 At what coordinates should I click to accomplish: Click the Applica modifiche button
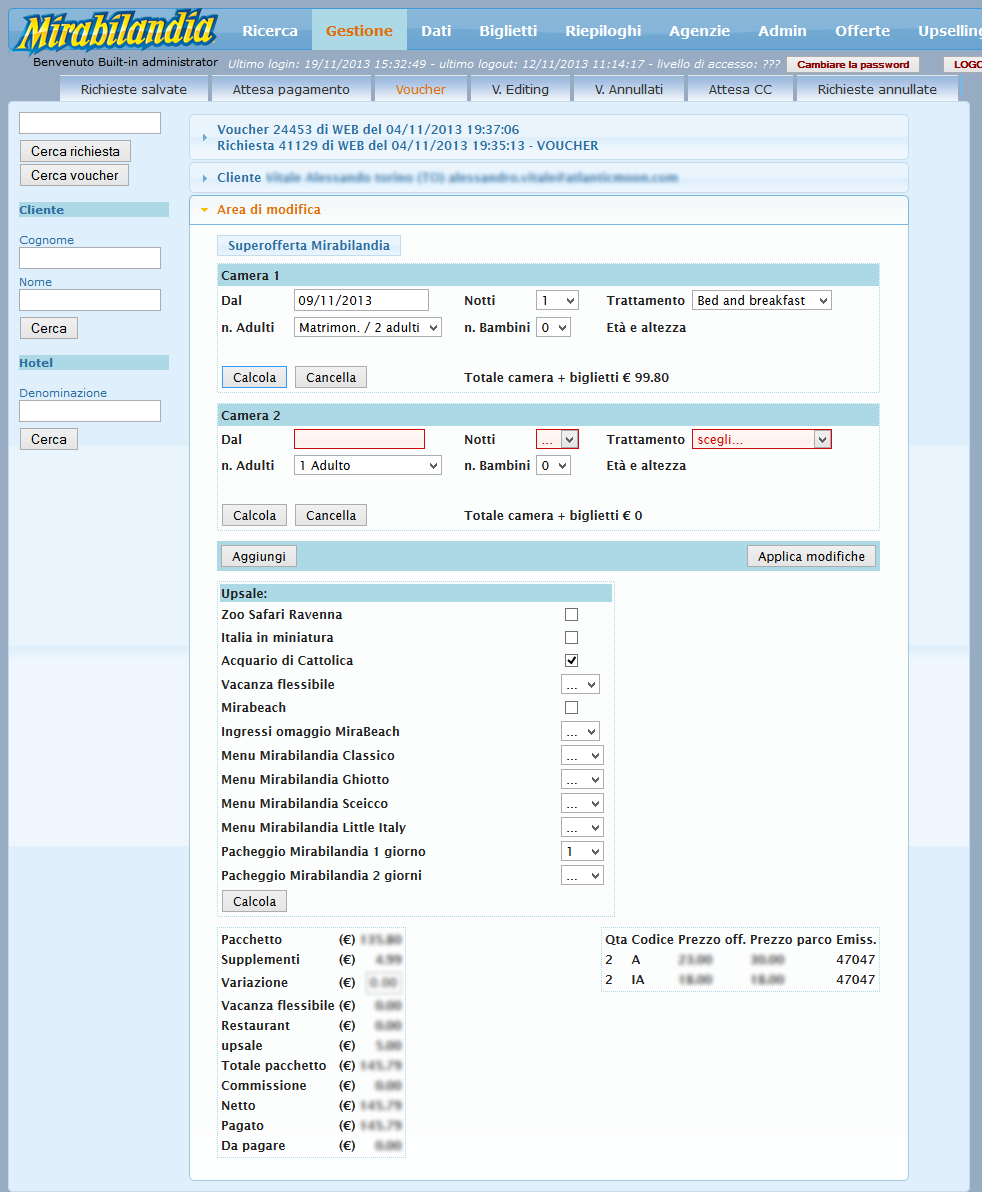(811, 556)
